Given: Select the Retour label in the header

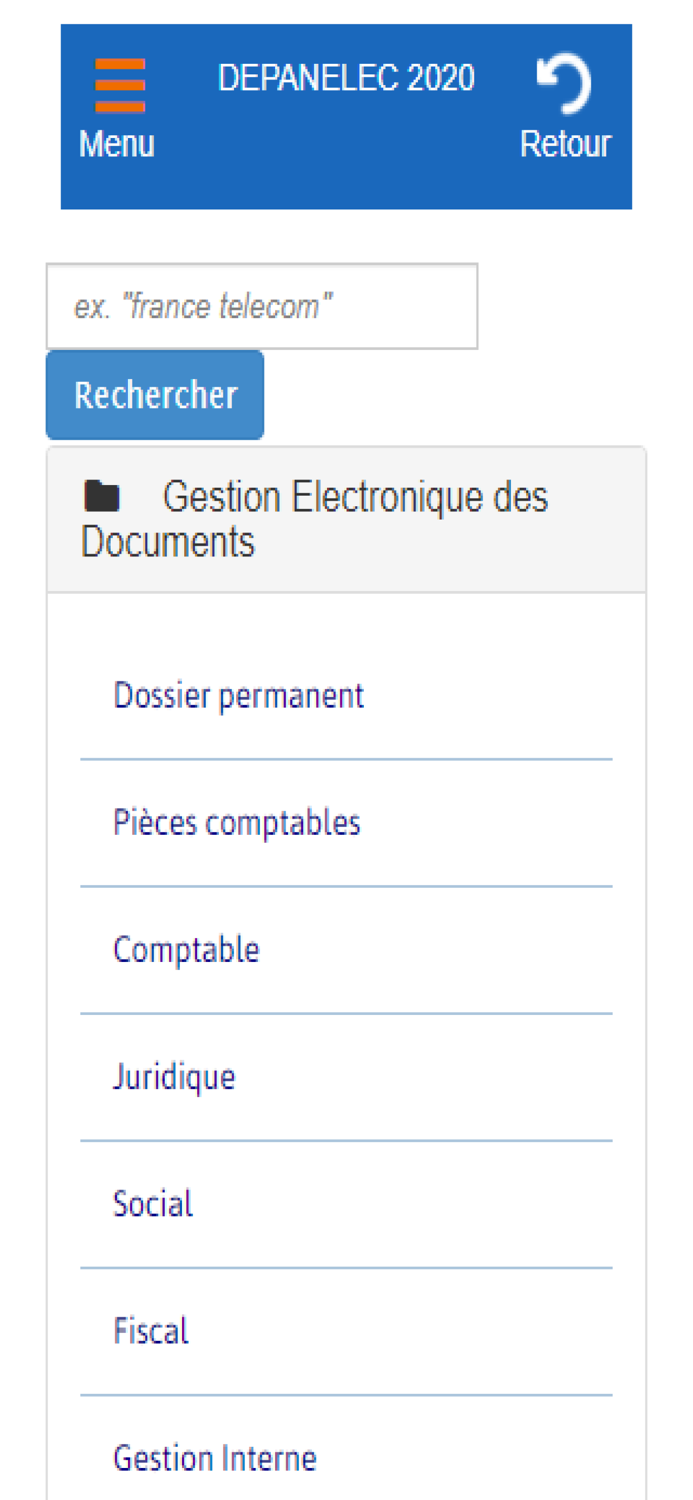Looking at the screenshot, I should 565,143.
